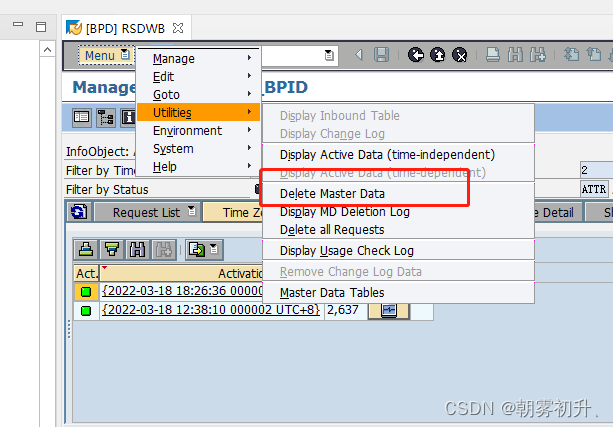Open the Edit submenu
613x427 pixels.
pos(198,76)
